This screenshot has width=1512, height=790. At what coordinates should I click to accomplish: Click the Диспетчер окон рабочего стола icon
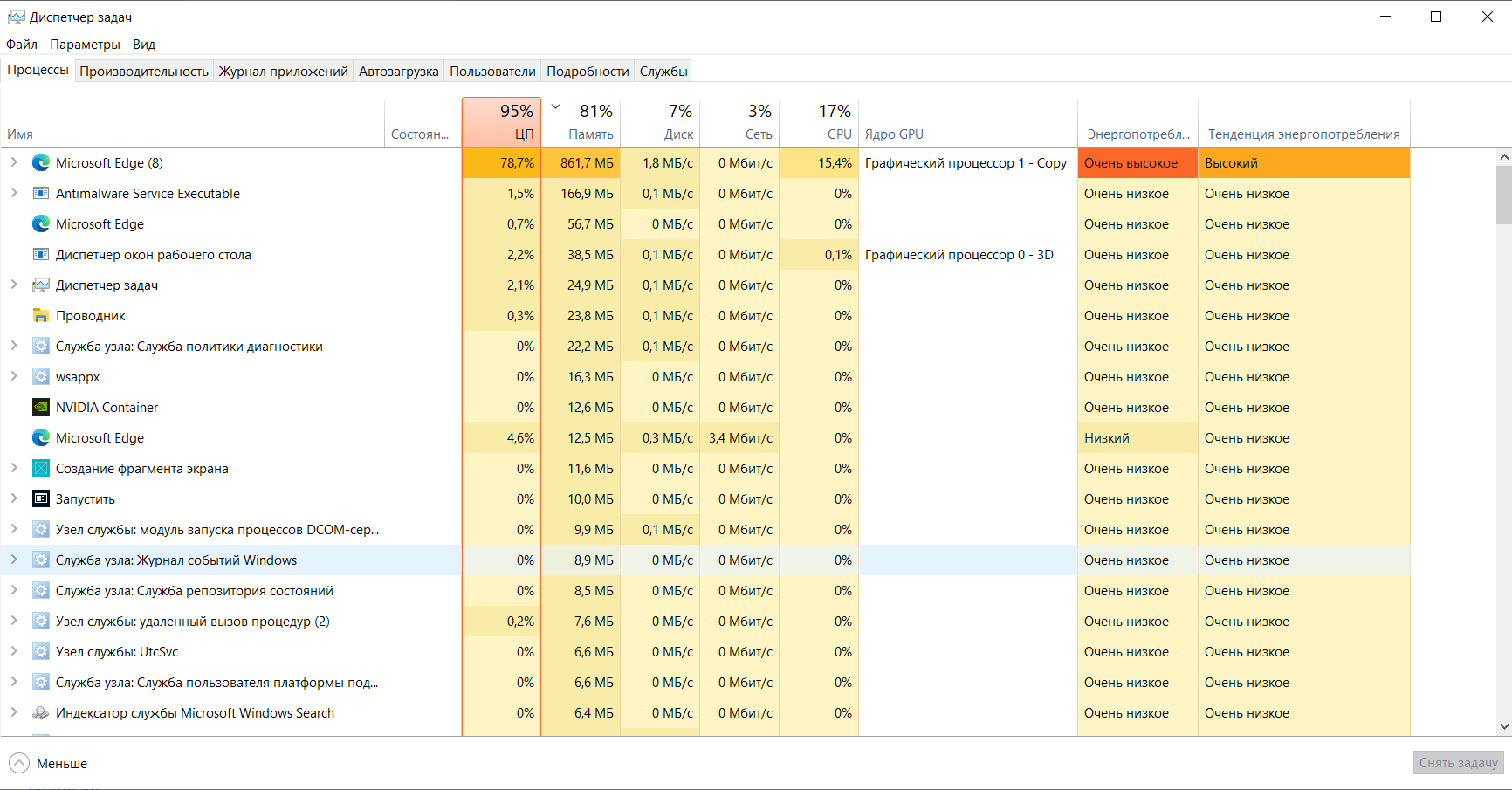[x=41, y=254]
